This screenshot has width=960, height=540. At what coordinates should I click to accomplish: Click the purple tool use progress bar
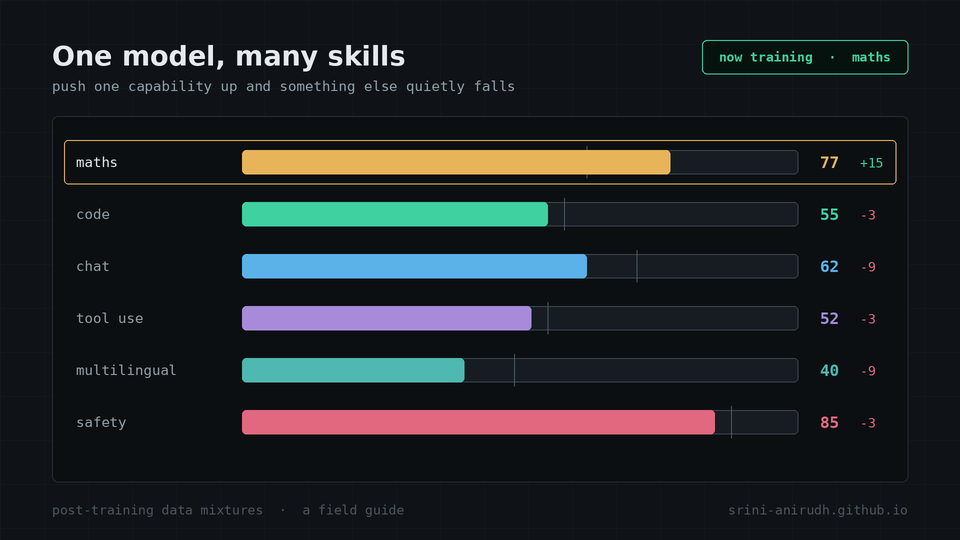(386, 318)
